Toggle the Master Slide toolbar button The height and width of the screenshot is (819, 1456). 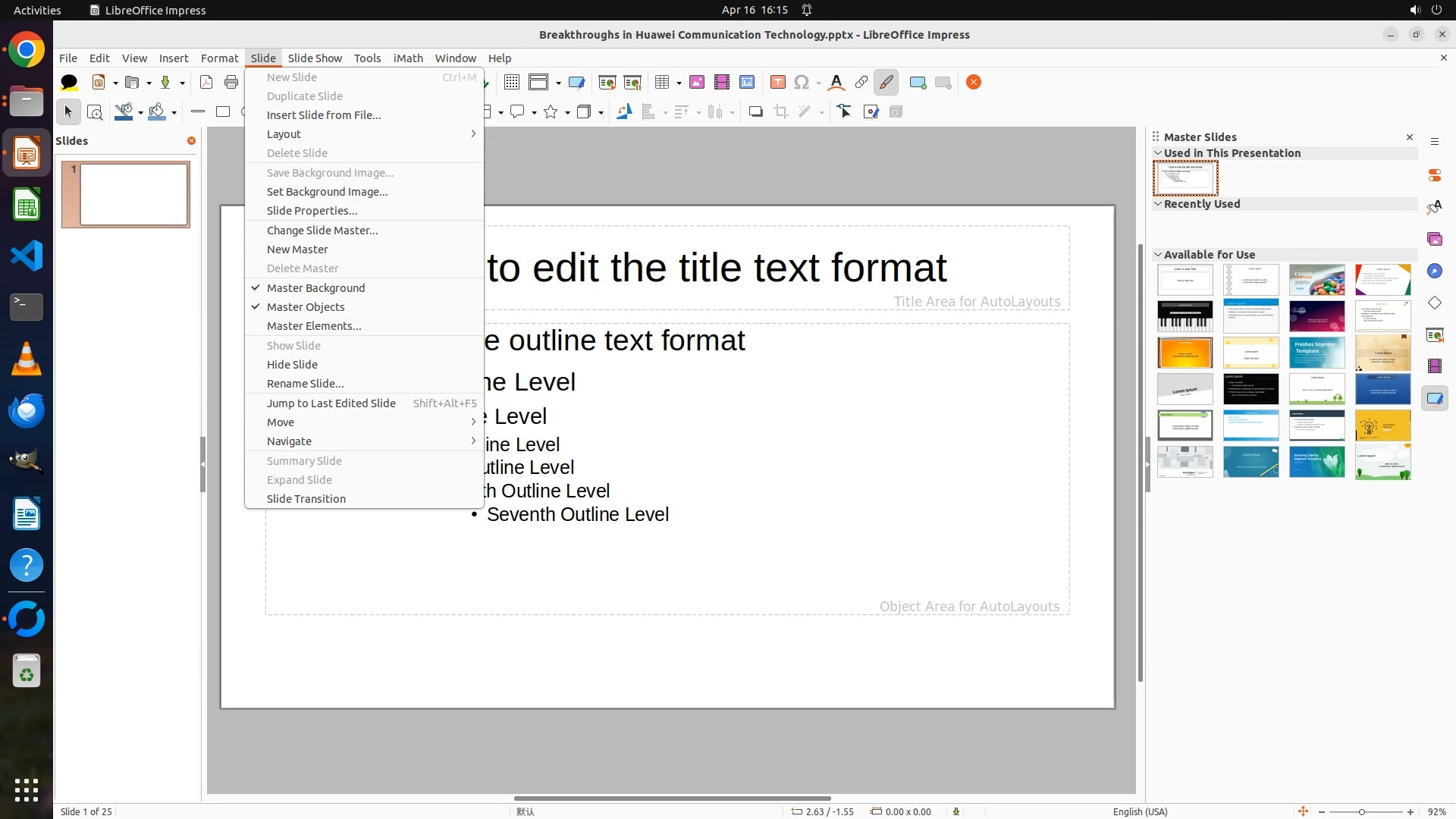point(576,83)
